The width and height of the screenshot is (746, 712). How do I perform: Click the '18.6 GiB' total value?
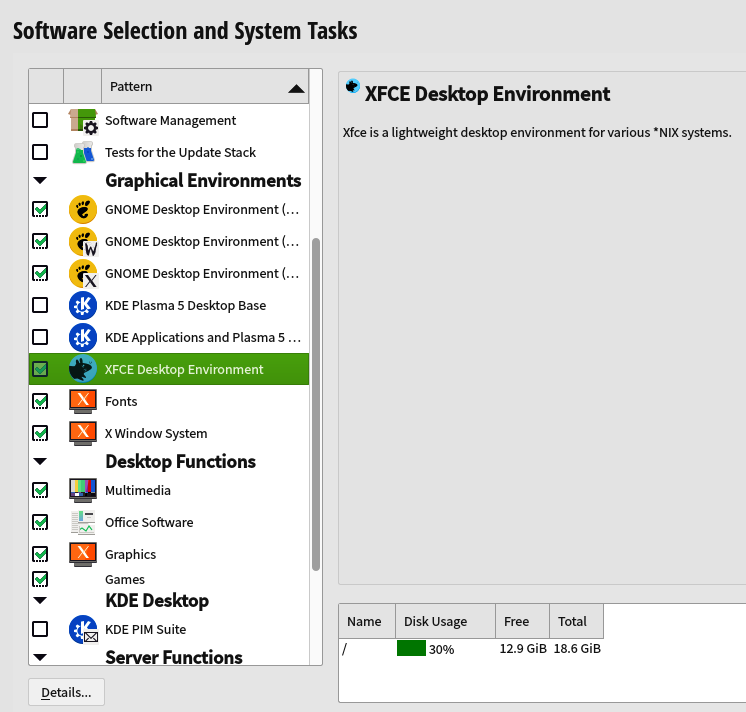[577, 649]
